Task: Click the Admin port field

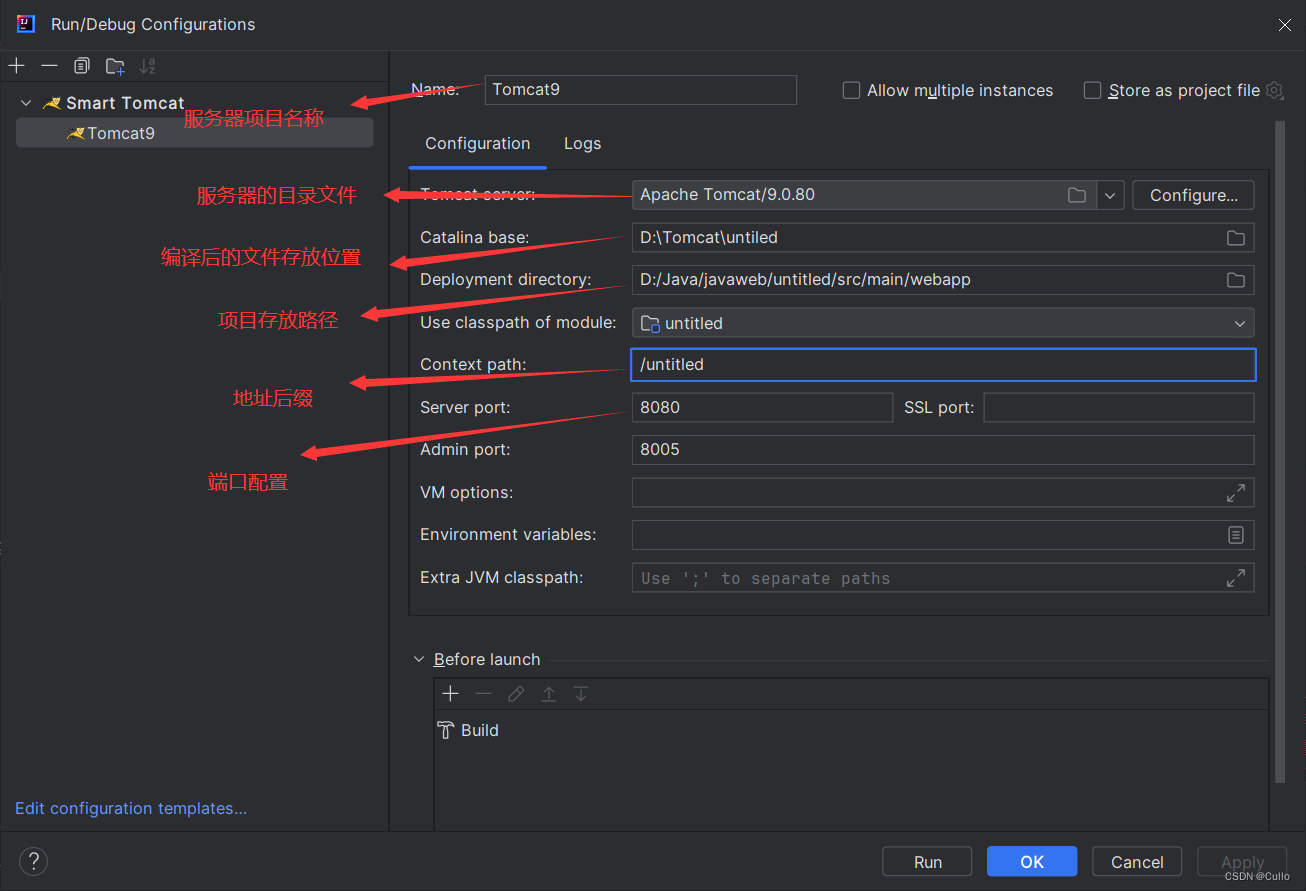Action: (943, 450)
